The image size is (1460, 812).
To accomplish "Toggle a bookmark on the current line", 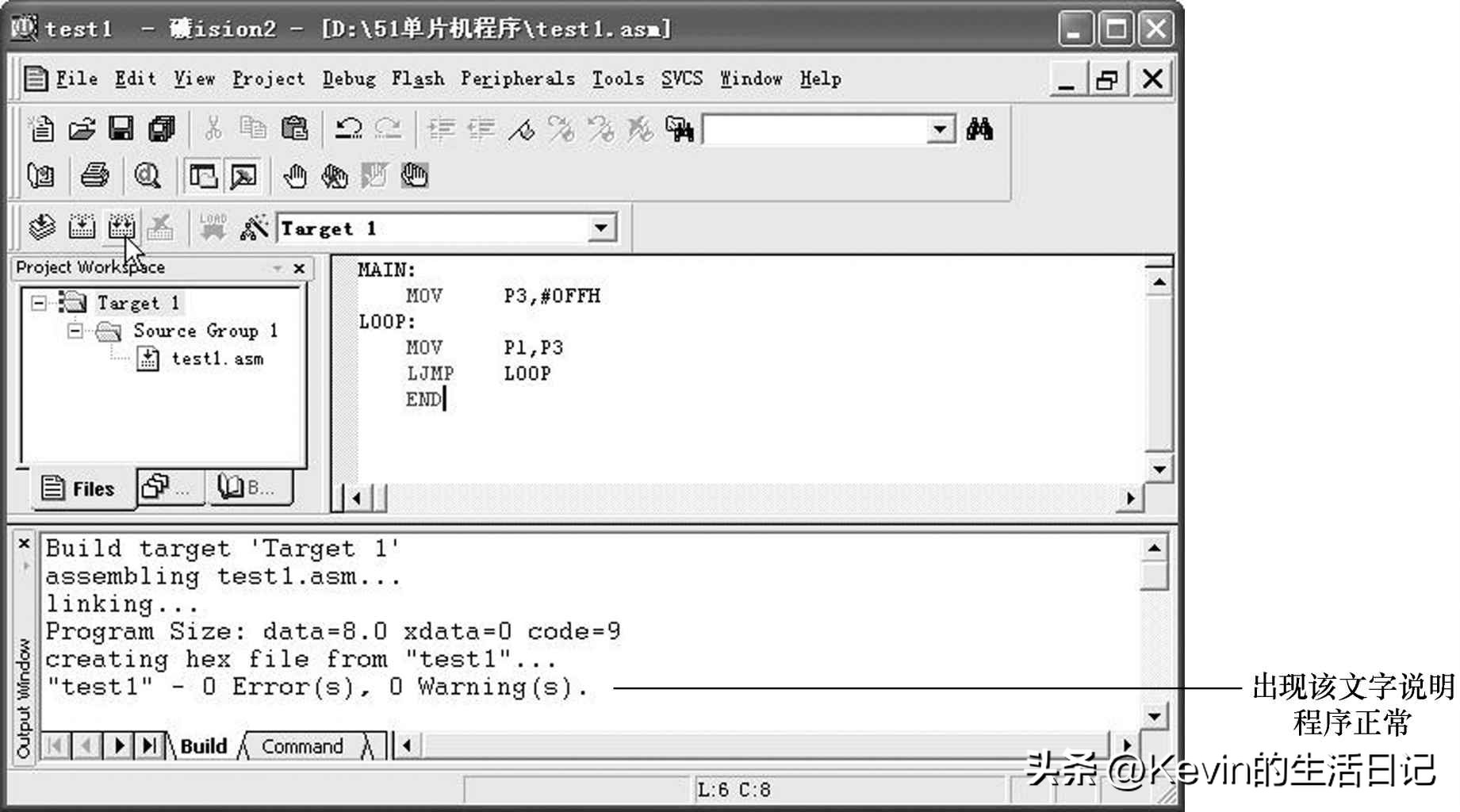I will pos(521,128).
